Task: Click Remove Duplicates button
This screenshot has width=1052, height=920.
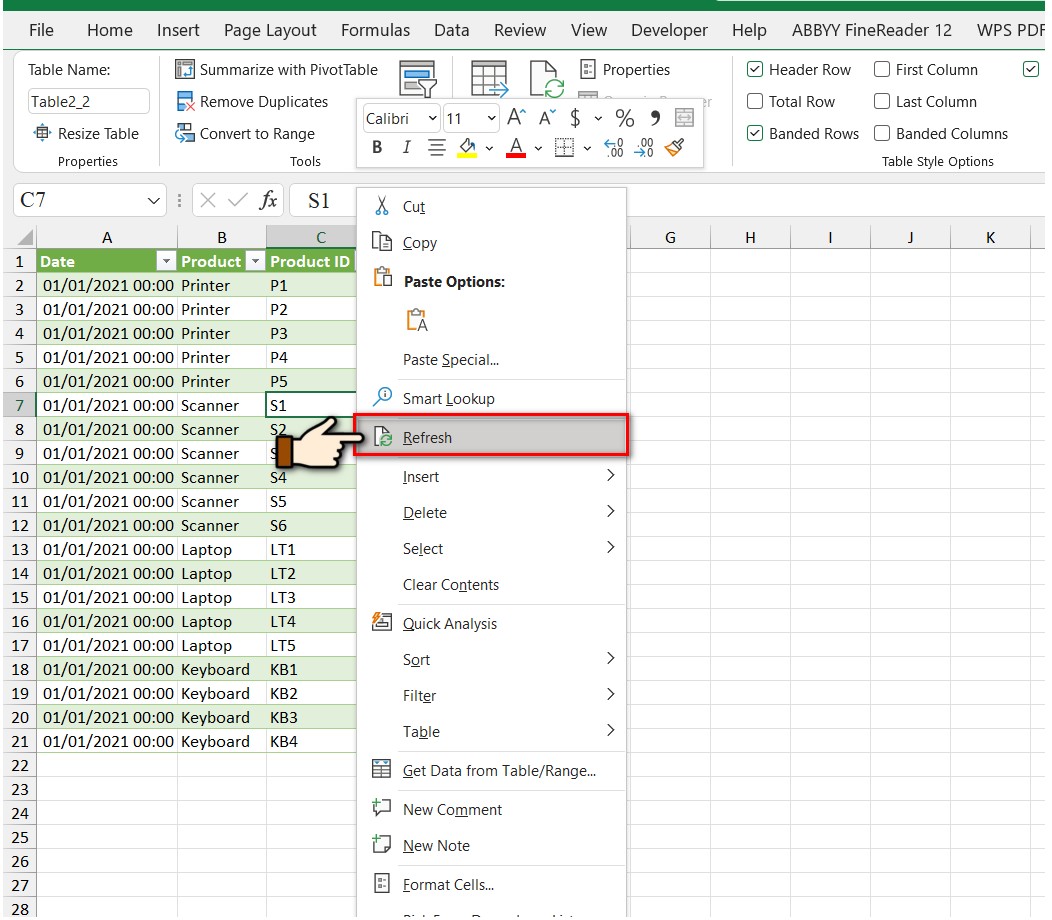Action: [252, 101]
